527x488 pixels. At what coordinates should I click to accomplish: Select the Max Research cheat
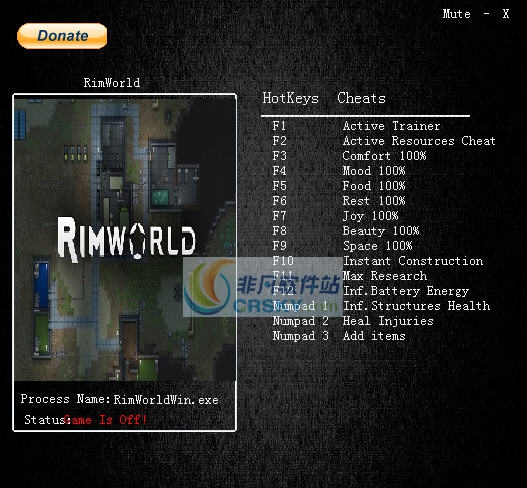tap(385, 276)
